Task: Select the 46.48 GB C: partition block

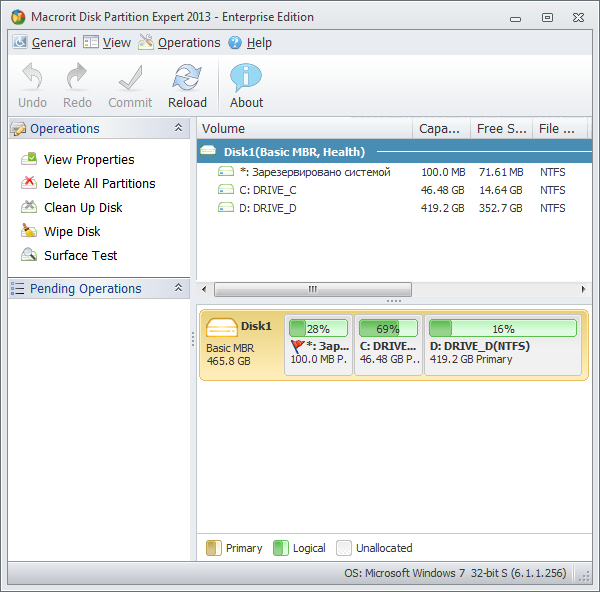Action: tap(388, 345)
